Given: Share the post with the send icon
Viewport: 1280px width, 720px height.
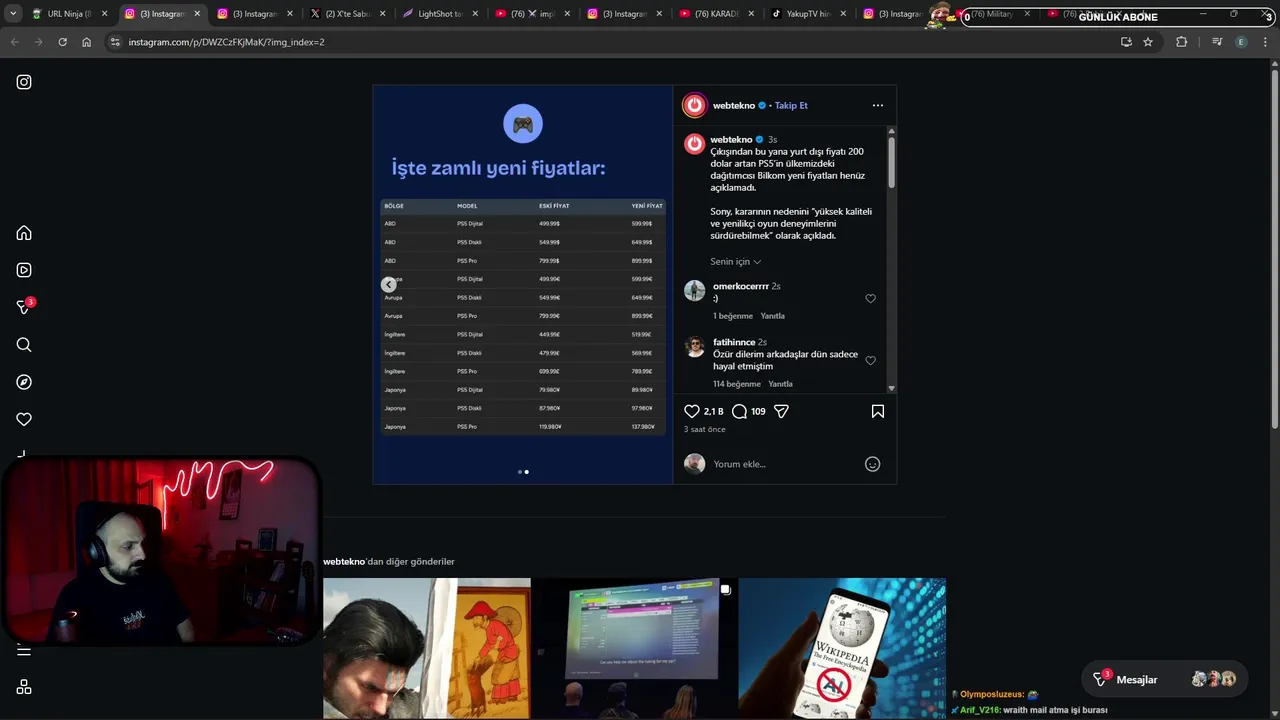Looking at the screenshot, I should [x=782, y=411].
